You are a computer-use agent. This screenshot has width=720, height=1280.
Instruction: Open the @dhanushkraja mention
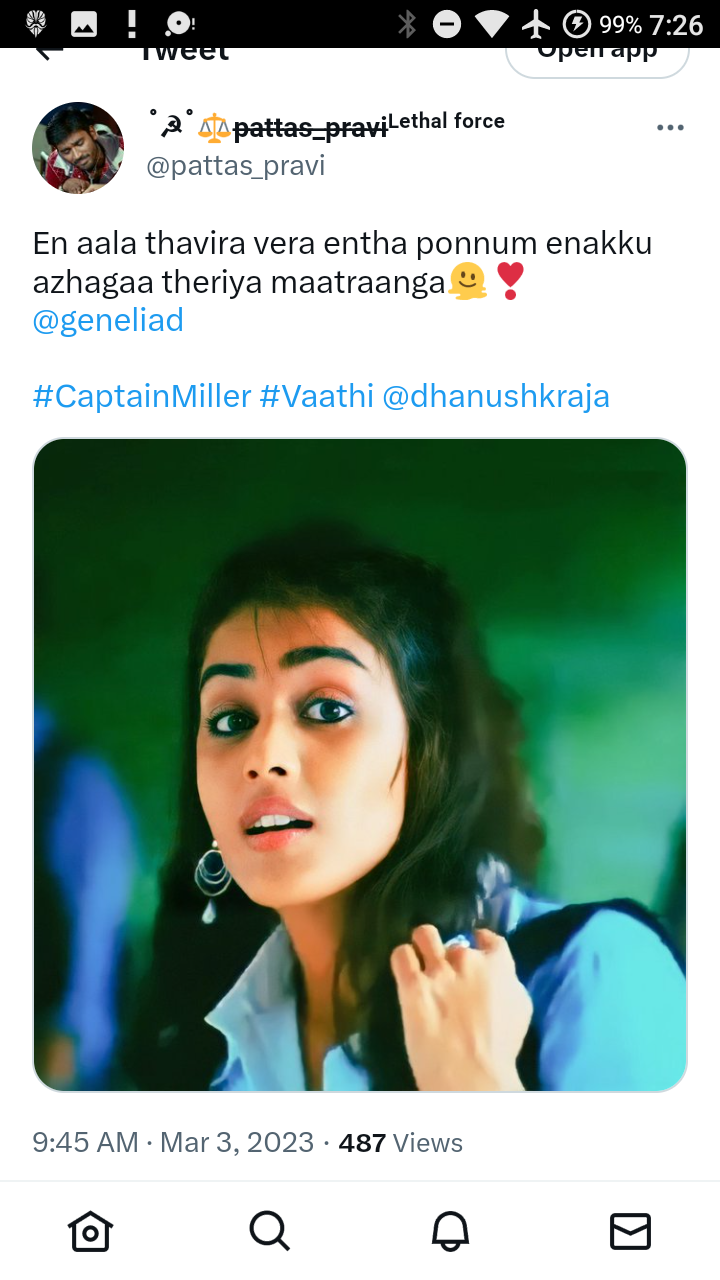pos(496,397)
